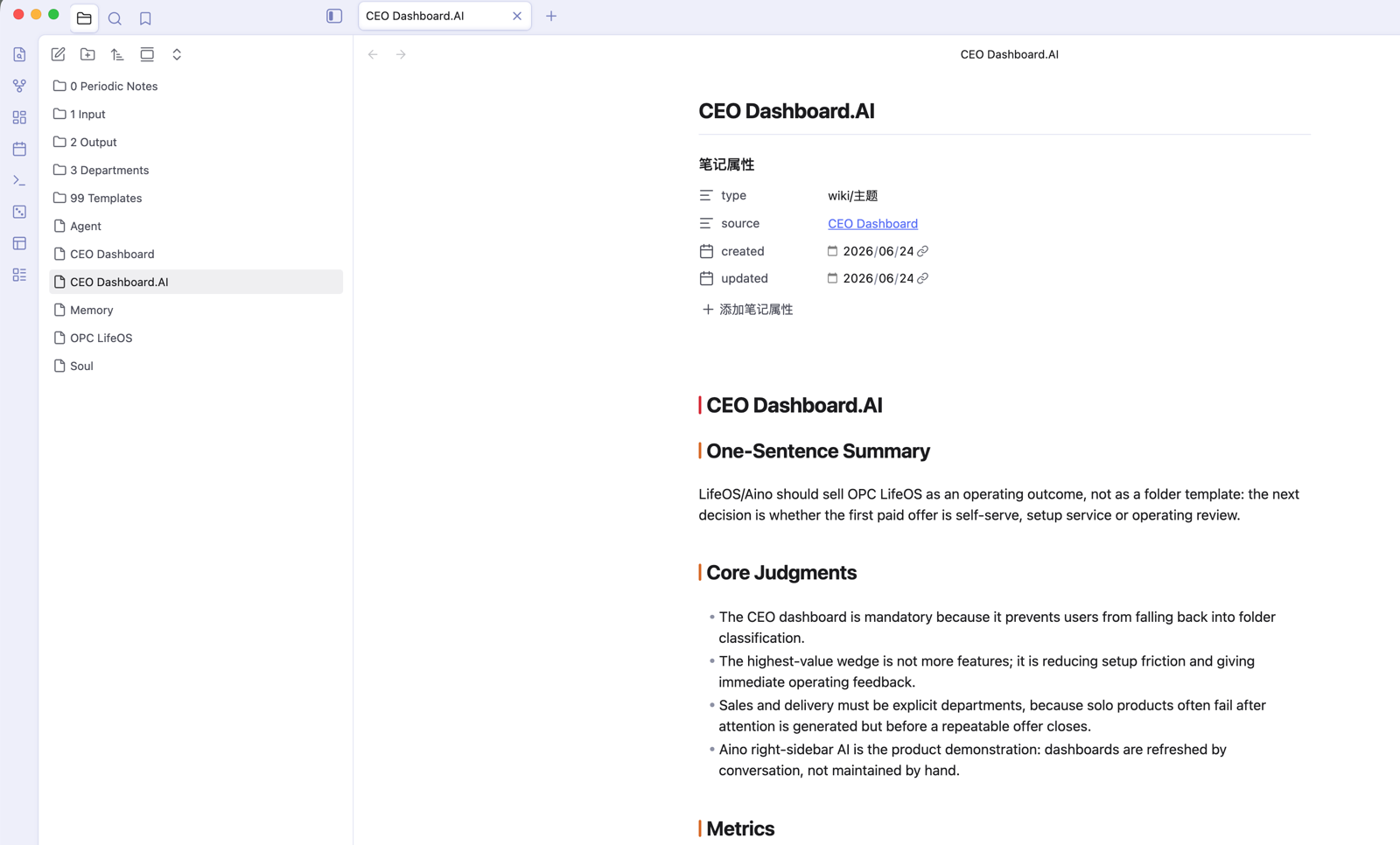1400x845 pixels.
Task: Click the One-Sentence Summary heading
Action: coord(818,450)
